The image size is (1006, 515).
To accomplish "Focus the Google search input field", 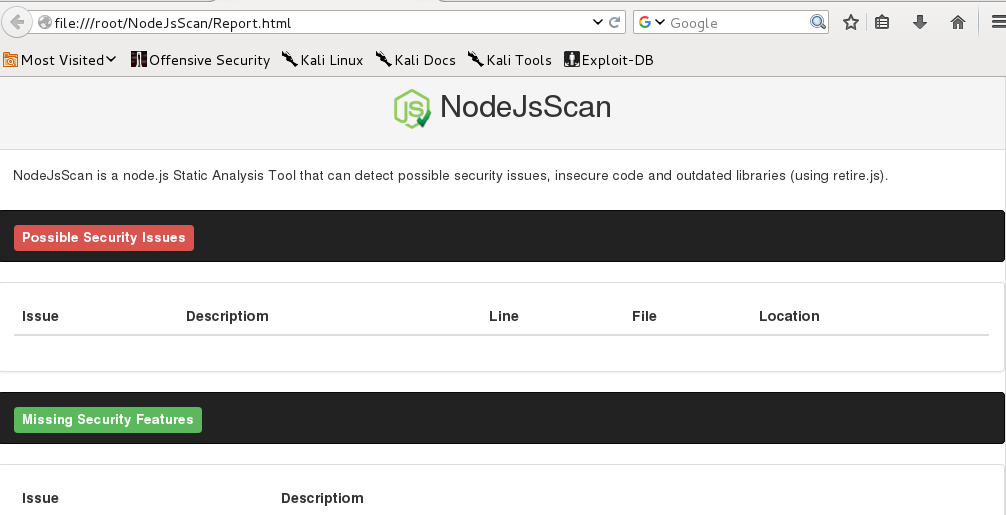I will (x=738, y=23).
